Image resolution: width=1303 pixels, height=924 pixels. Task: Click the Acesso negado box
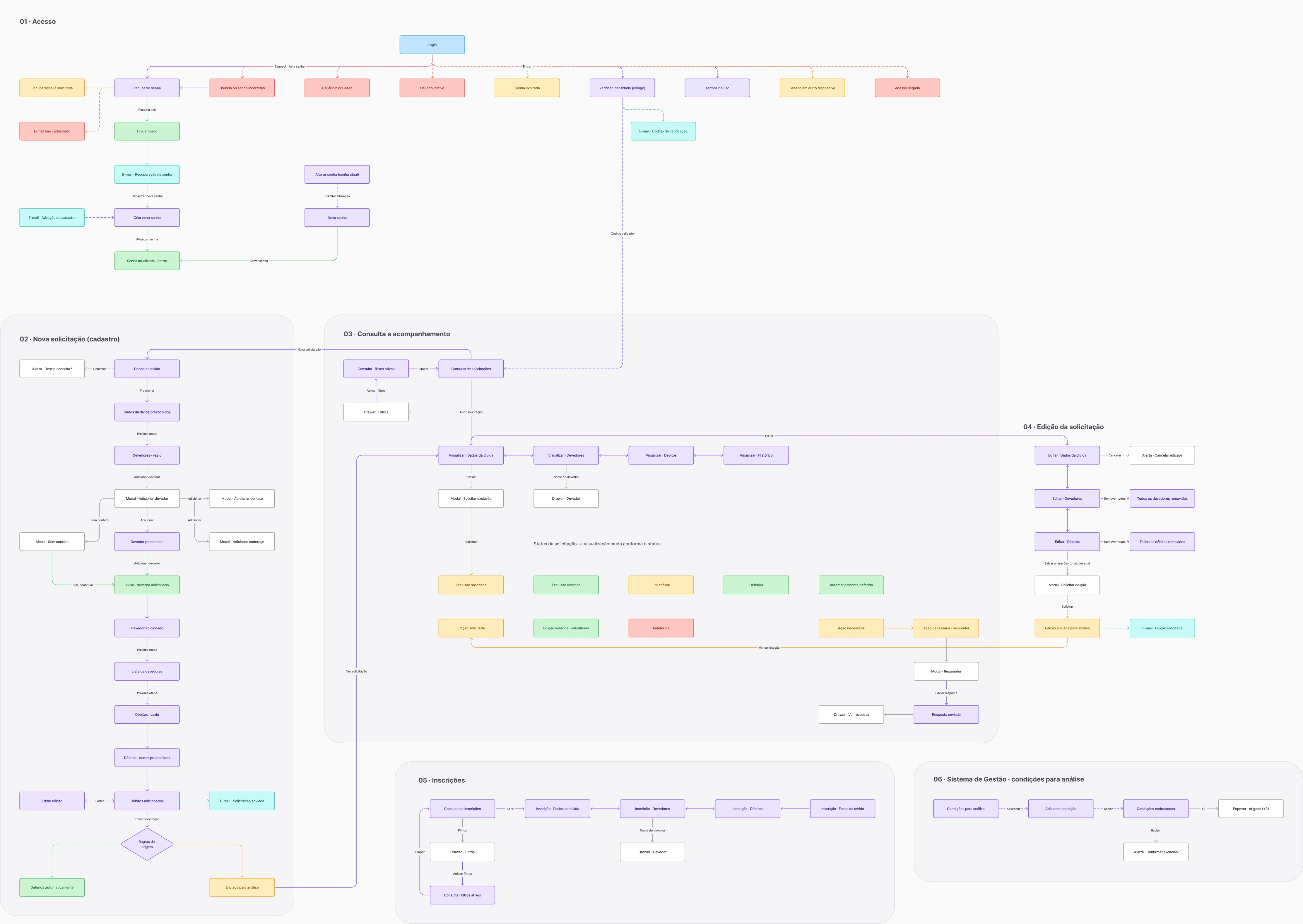point(907,88)
